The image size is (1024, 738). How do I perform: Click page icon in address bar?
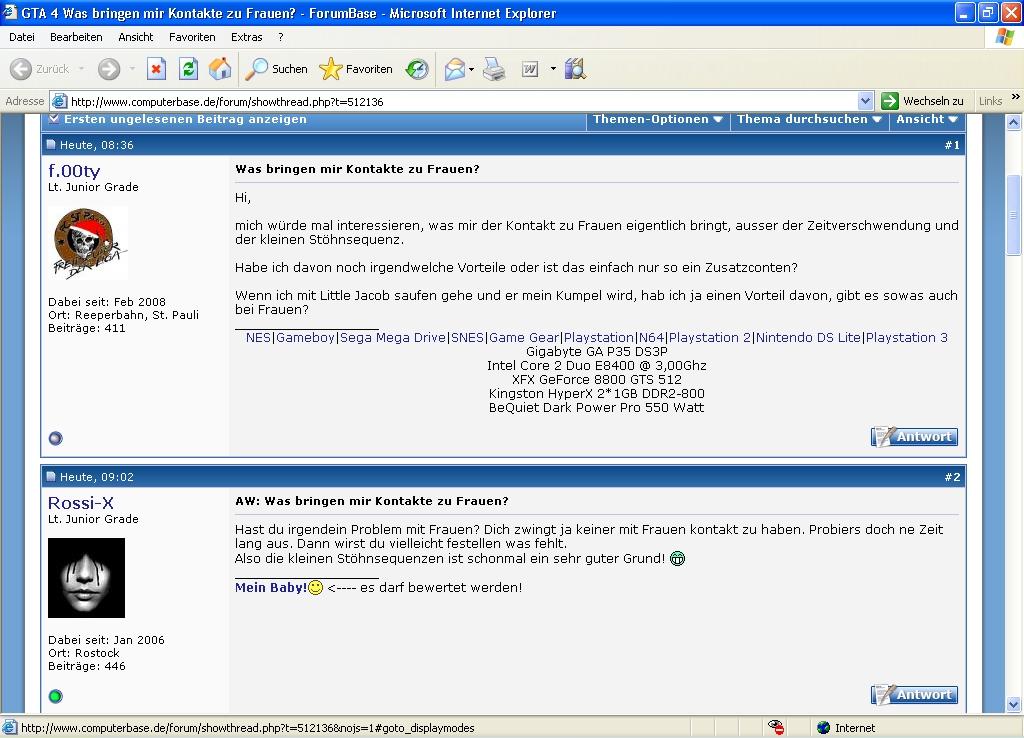tap(59, 101)
